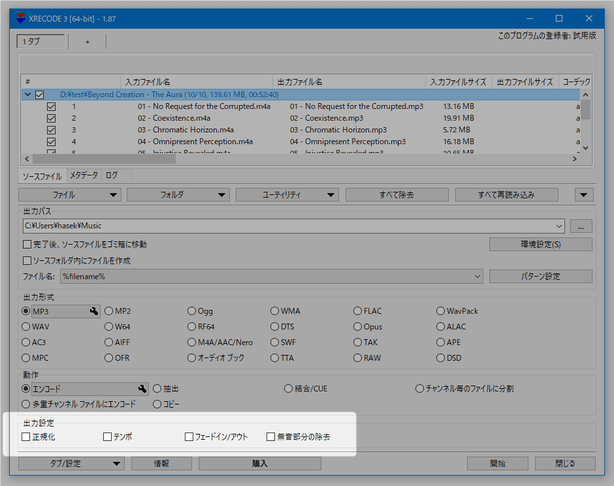614x486 pixels.
Task: Click the すべて再読み込み button
Action: click(506, 195)
